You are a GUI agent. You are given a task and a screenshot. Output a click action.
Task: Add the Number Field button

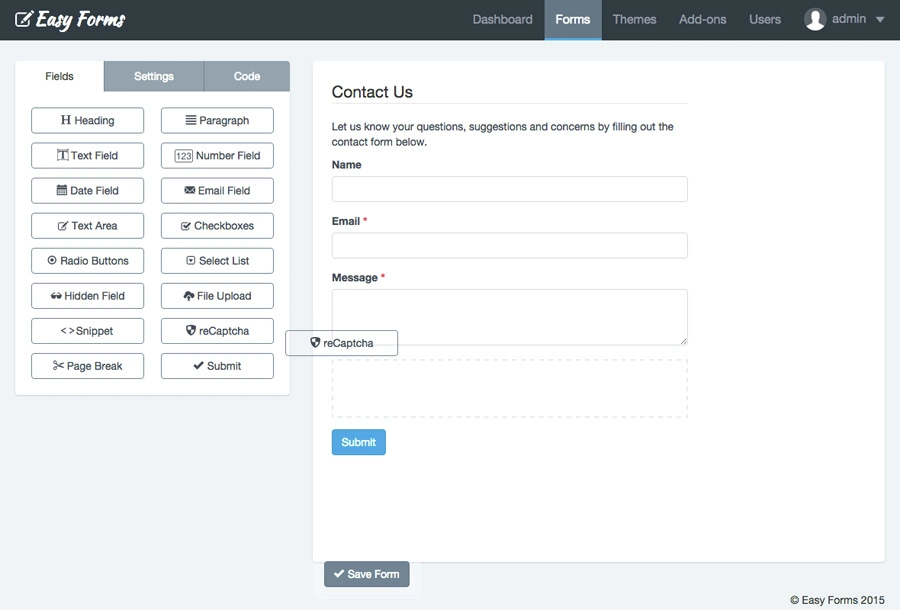click(217, 156)
